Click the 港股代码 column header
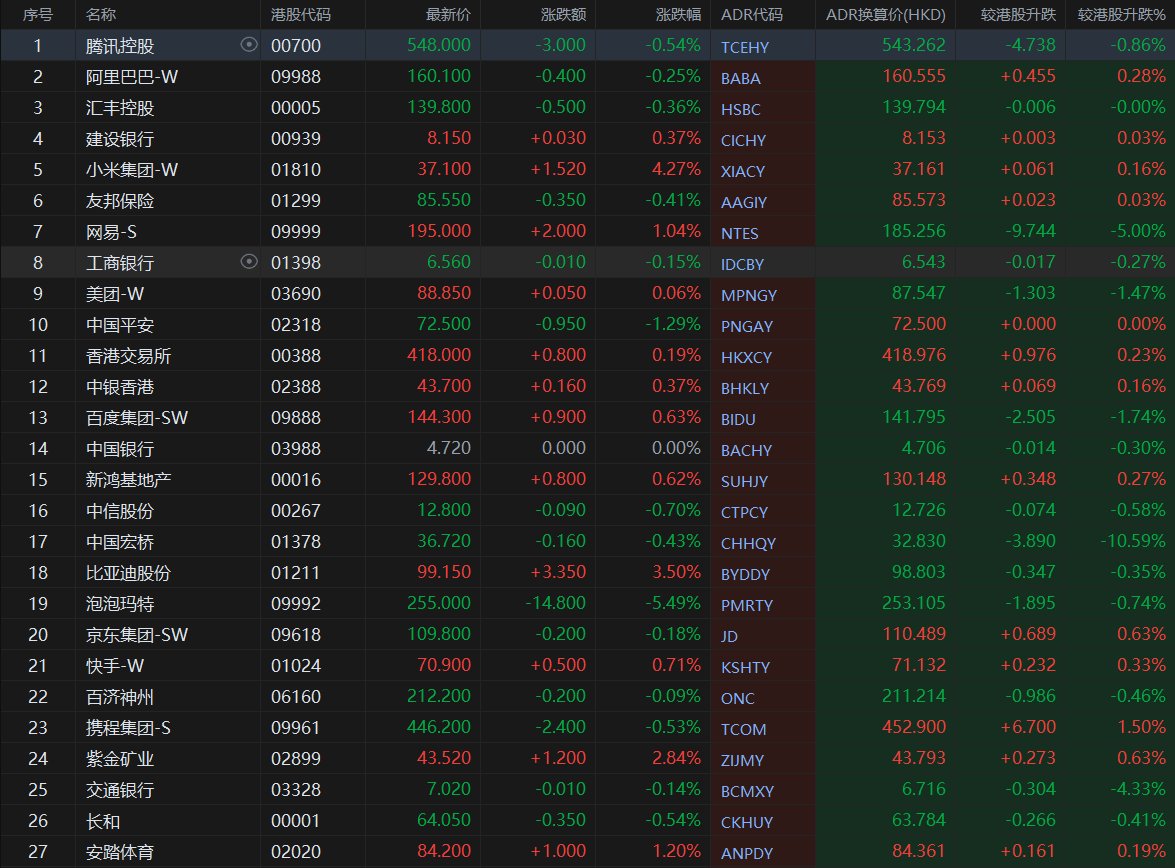The image size is (1175, 868). pyautogui.click(x=301, y=15)
